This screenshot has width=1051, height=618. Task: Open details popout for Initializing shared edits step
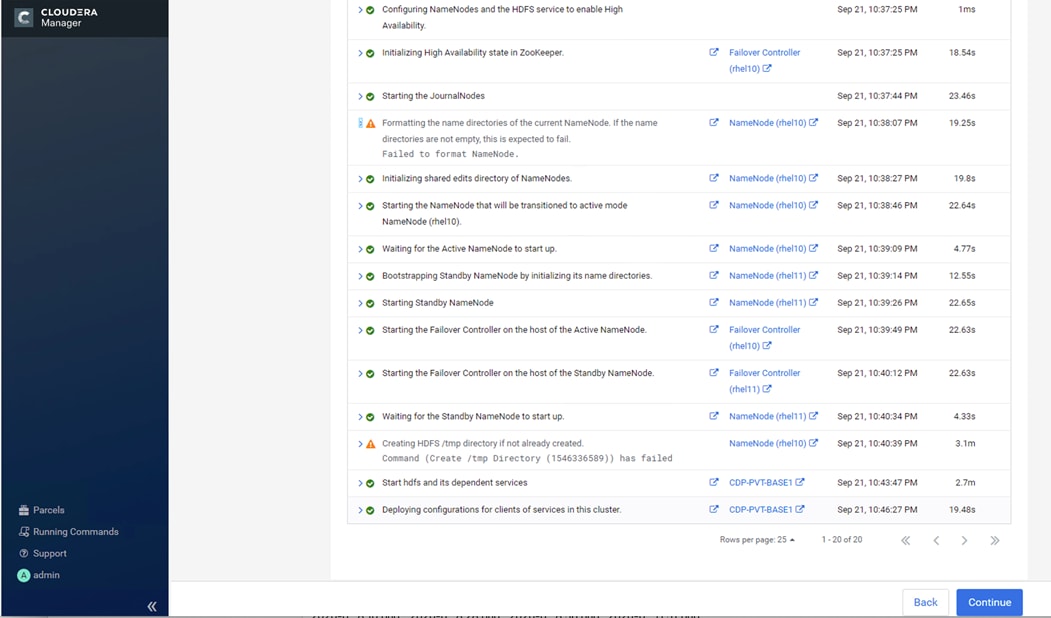tap(714, 178)
